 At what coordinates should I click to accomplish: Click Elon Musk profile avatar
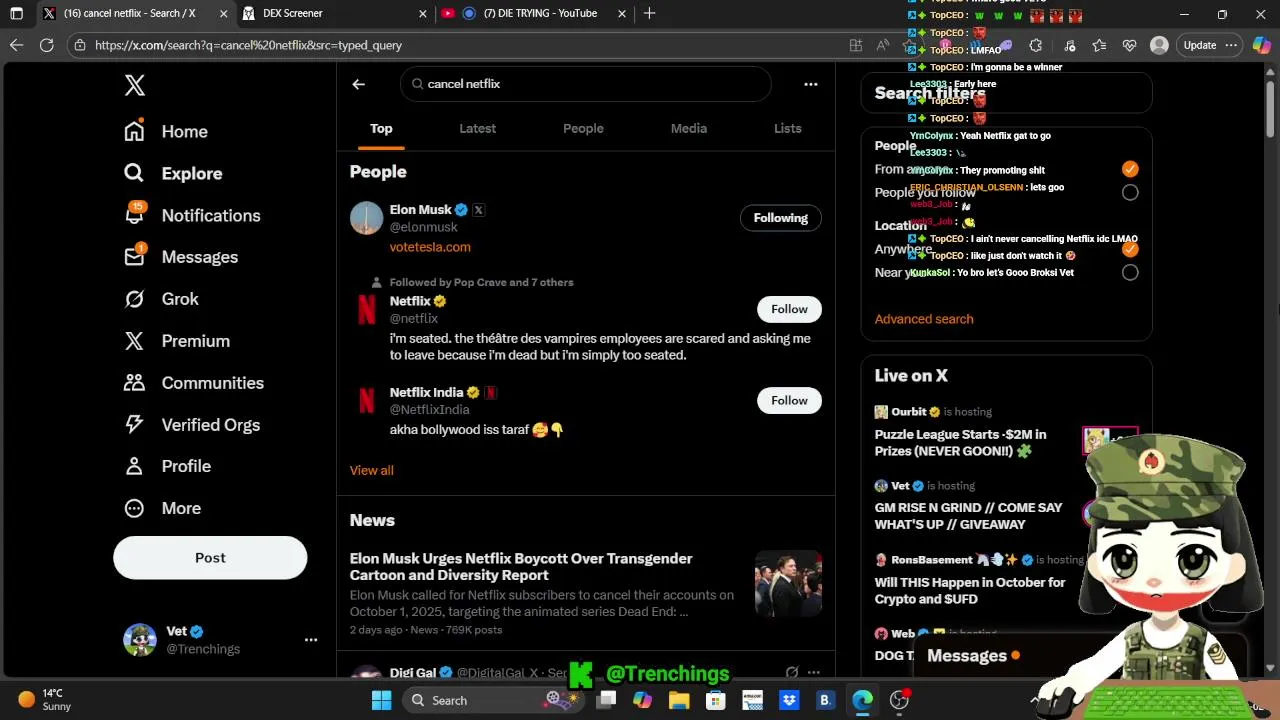click(366, 218)
